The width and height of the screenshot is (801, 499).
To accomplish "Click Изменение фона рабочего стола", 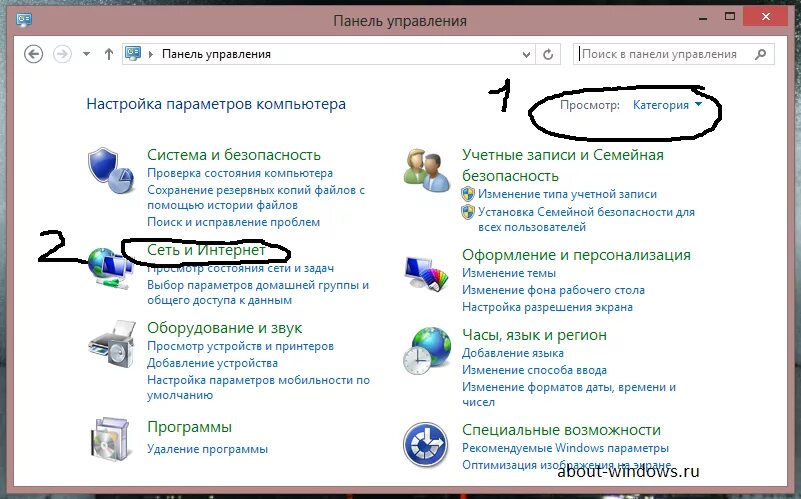I will 553,290.
